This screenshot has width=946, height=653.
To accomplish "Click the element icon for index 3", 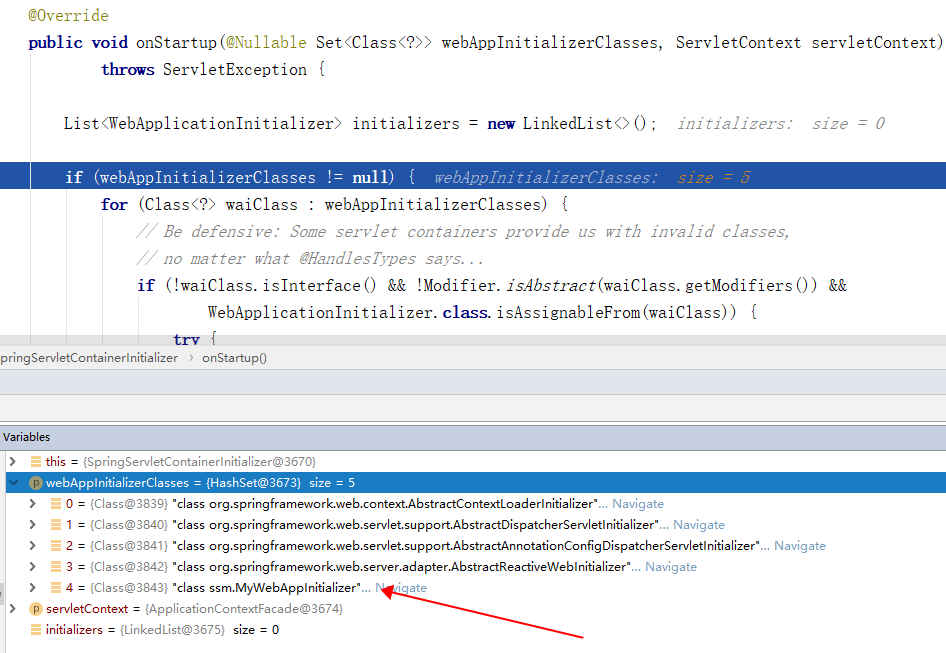I will (56, 567).
